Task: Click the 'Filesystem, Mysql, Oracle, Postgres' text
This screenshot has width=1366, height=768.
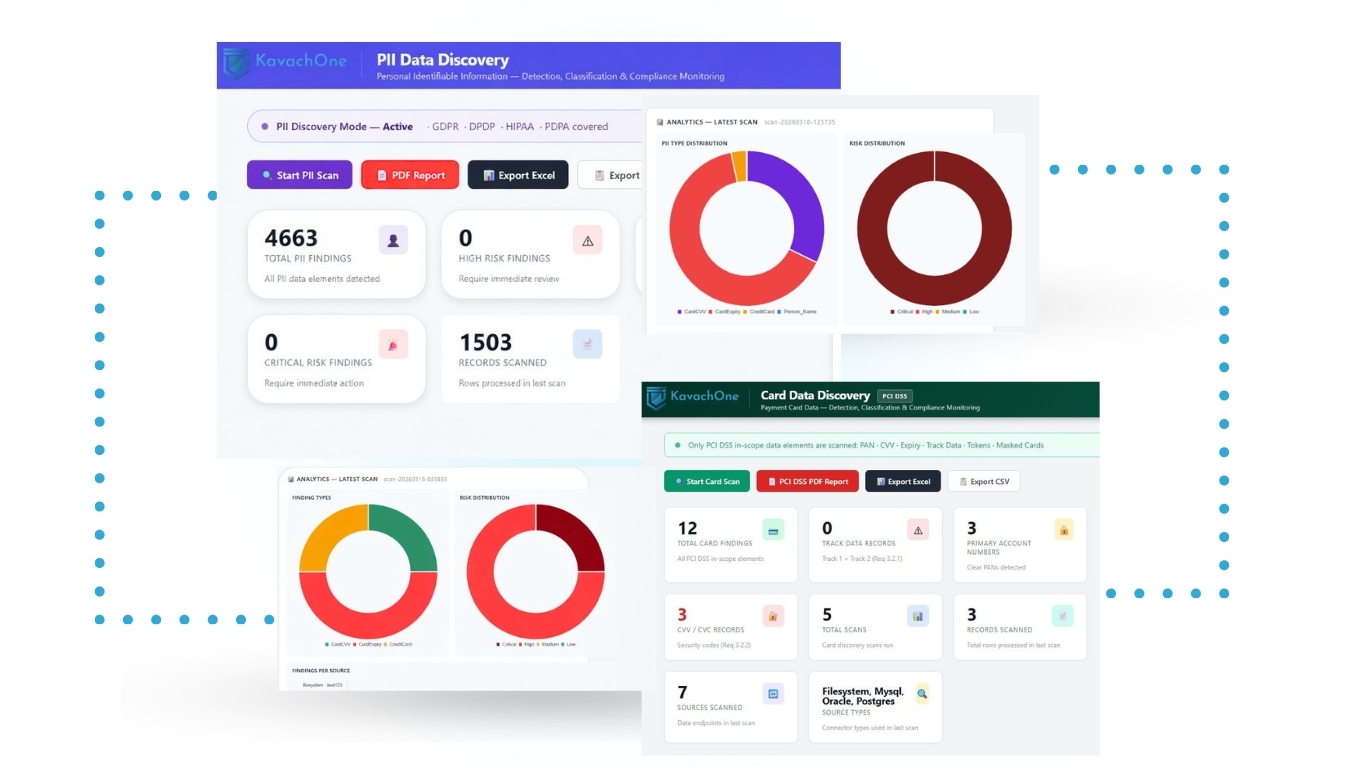Action: coord(863,696)
